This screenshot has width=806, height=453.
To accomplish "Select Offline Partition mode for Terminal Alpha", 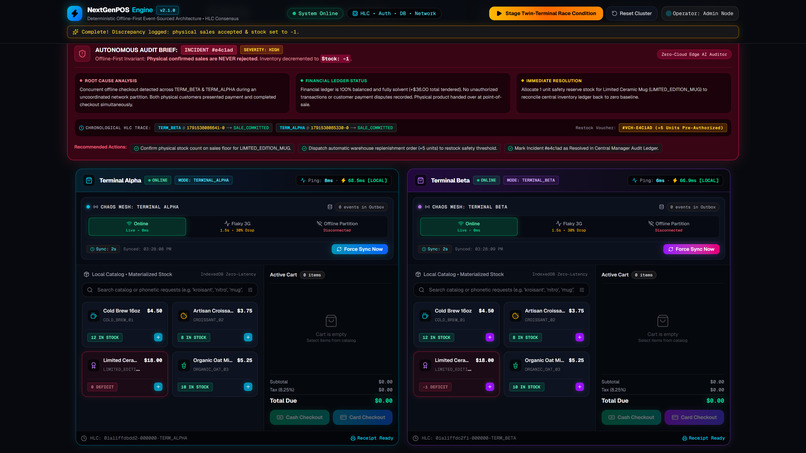I will 337,227.
